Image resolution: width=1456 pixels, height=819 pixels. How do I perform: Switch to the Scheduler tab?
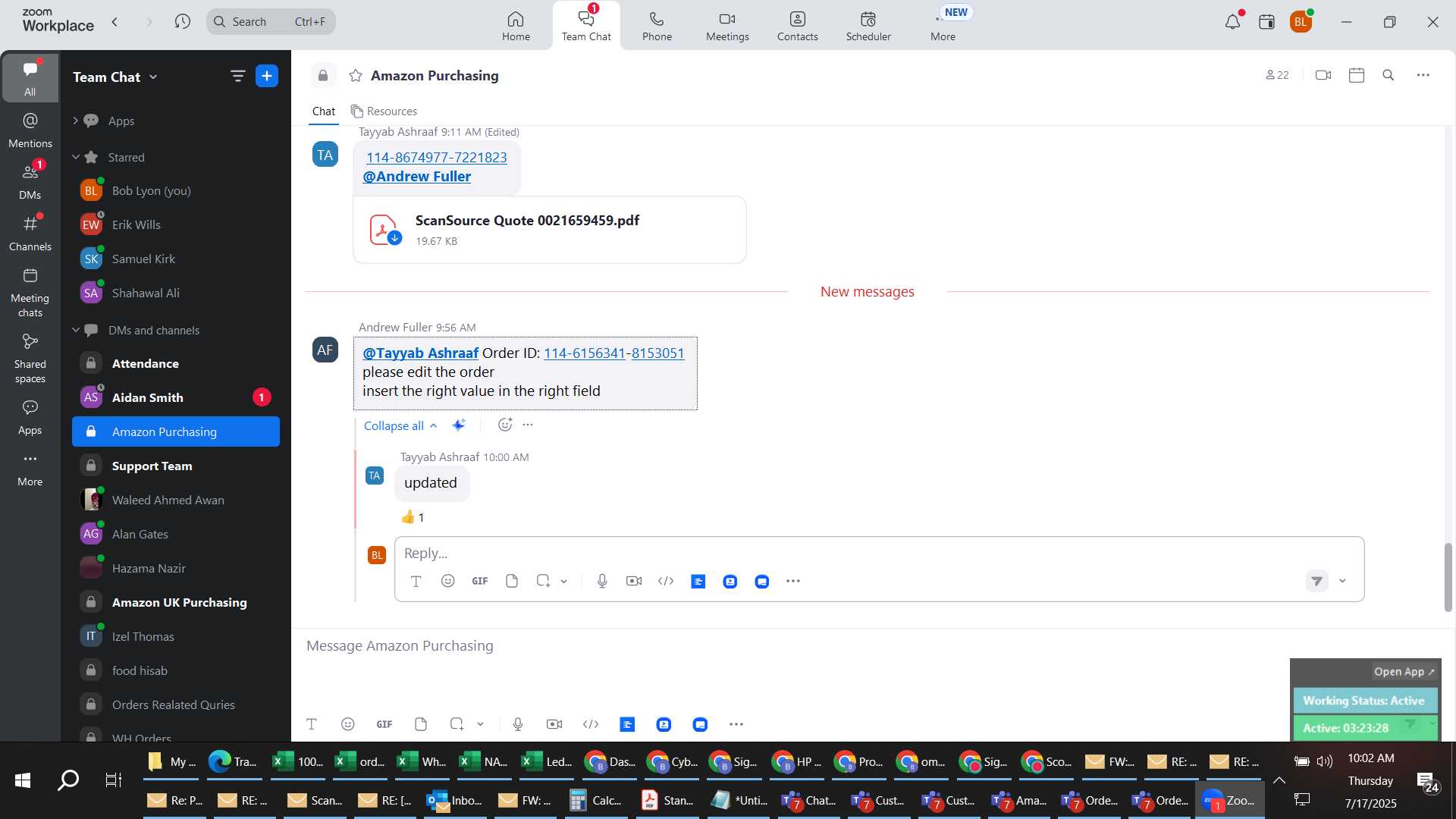pos(868,26)
